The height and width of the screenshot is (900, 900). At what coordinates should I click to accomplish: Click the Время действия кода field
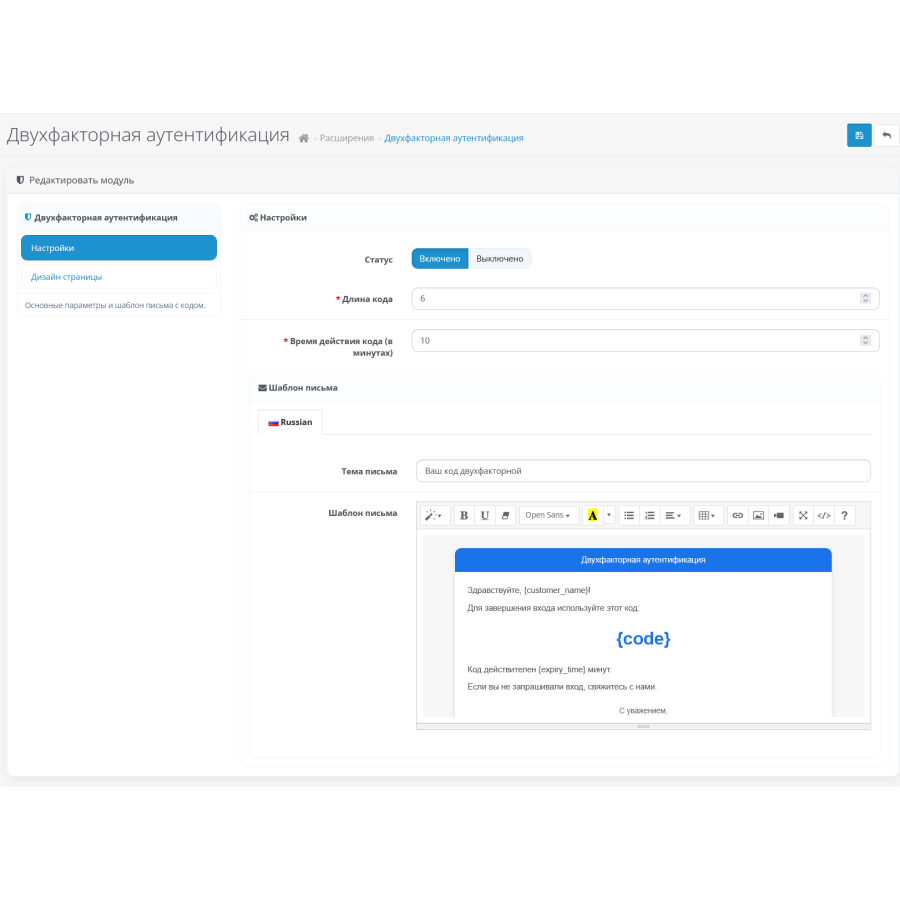pos(645,340)
